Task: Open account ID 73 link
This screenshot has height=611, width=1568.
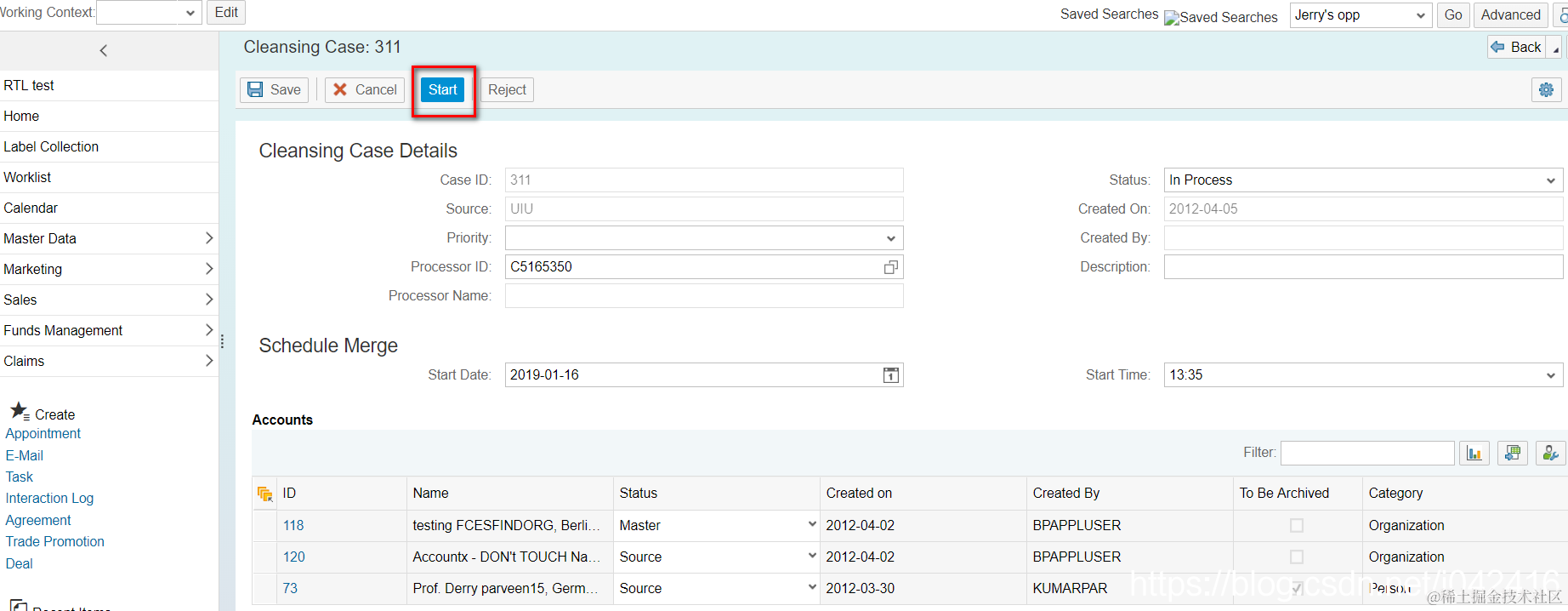Action: (x=290, y=588)
